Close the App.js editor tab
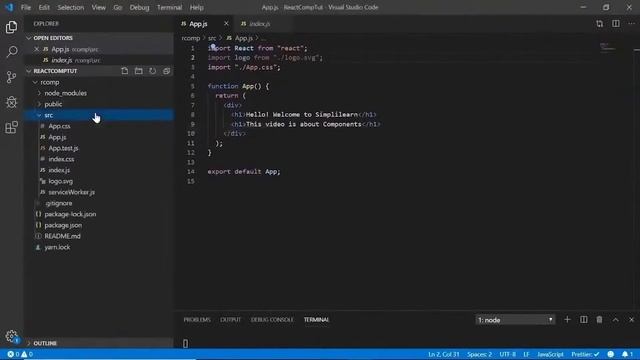640x360 pixels. point(226,24)
